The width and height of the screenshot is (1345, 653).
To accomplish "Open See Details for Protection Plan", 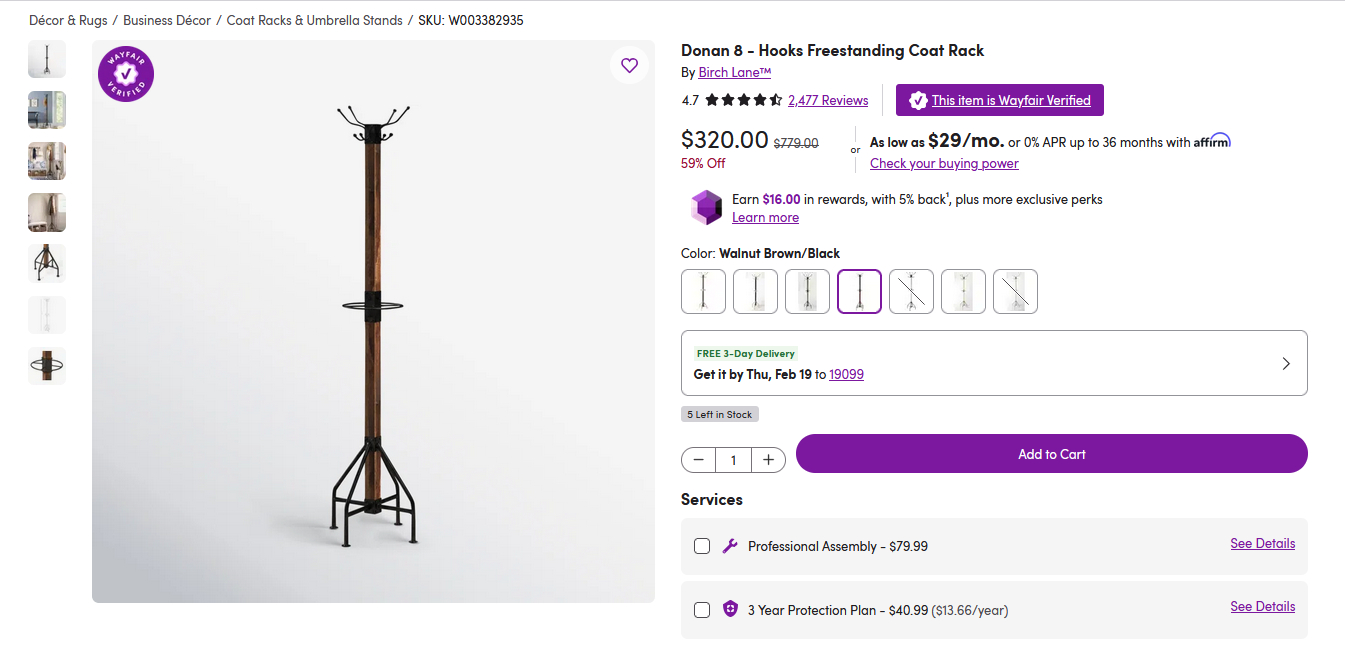I will click(x=1262, y=607).
